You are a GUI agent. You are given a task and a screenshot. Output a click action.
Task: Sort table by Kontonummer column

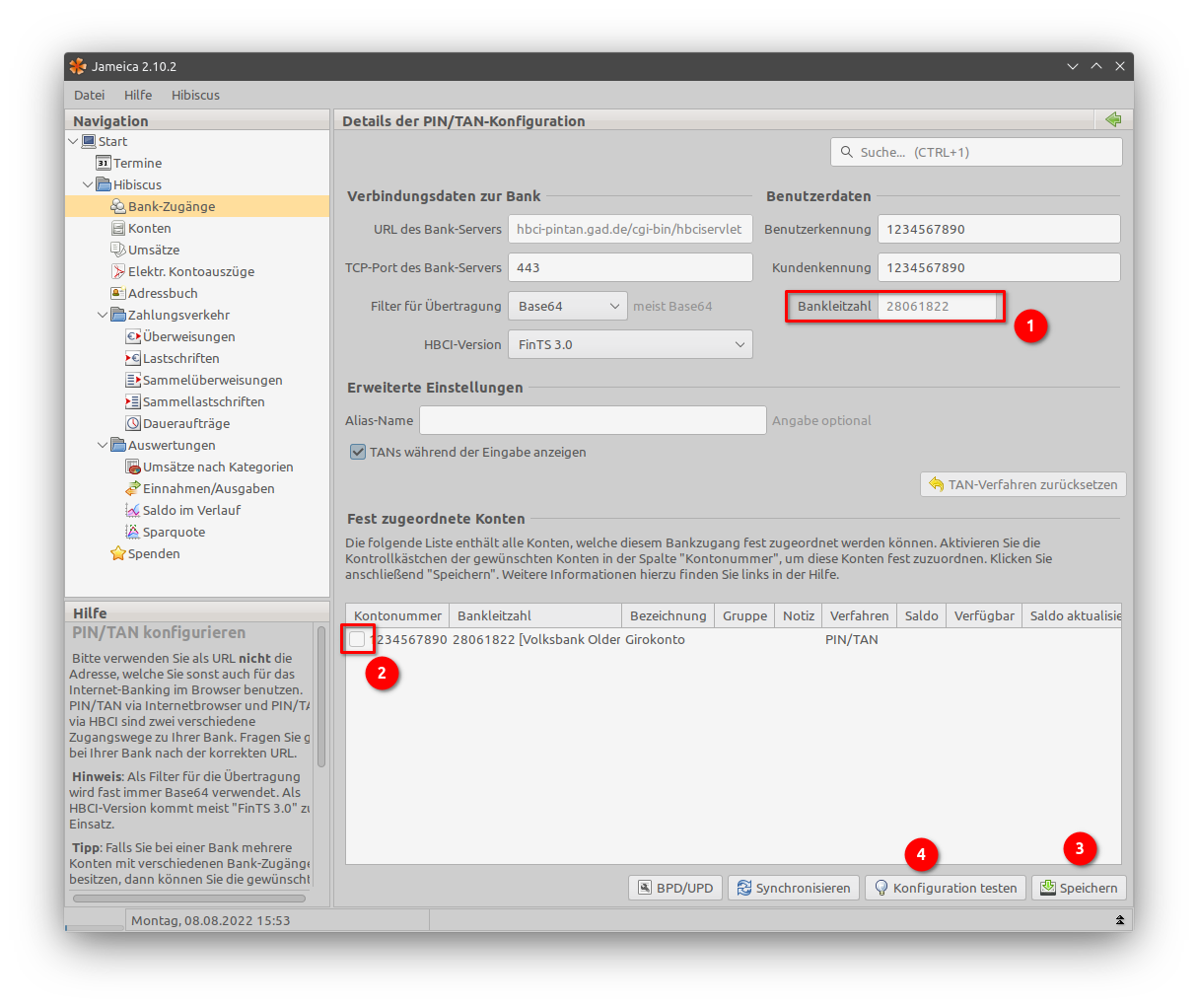[397, 615]
